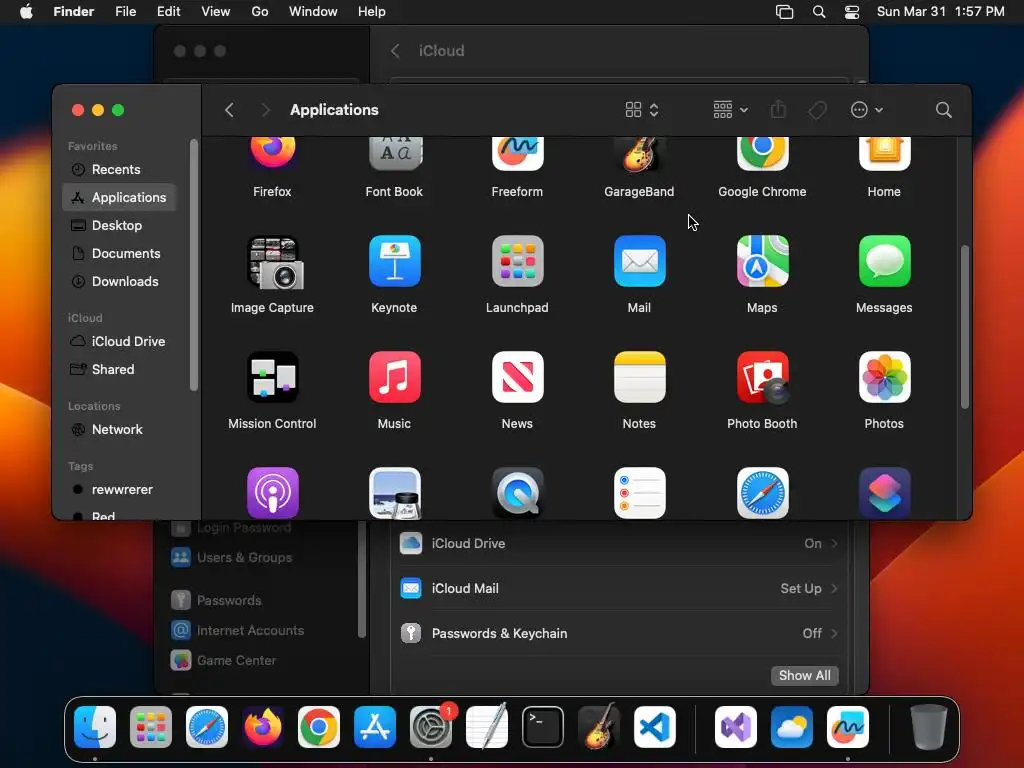1024x768 pixels.
Task: Open the View menu
Action: coord(216,12)
